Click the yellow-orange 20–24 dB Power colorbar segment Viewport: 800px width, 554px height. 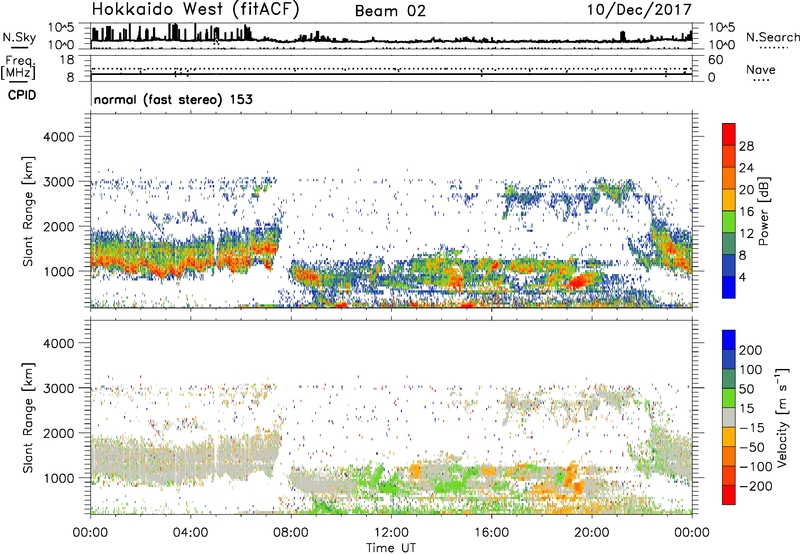pyautogui.click(x=729, y=178)
